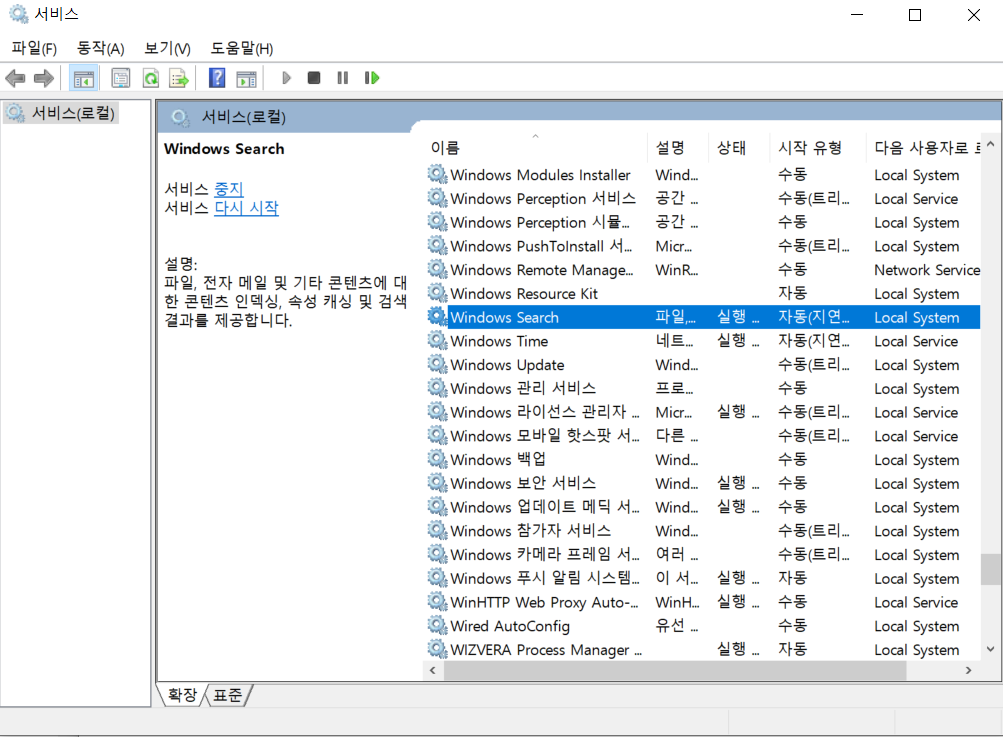Click the horizontal scrollbar thumb

point(675,670)
